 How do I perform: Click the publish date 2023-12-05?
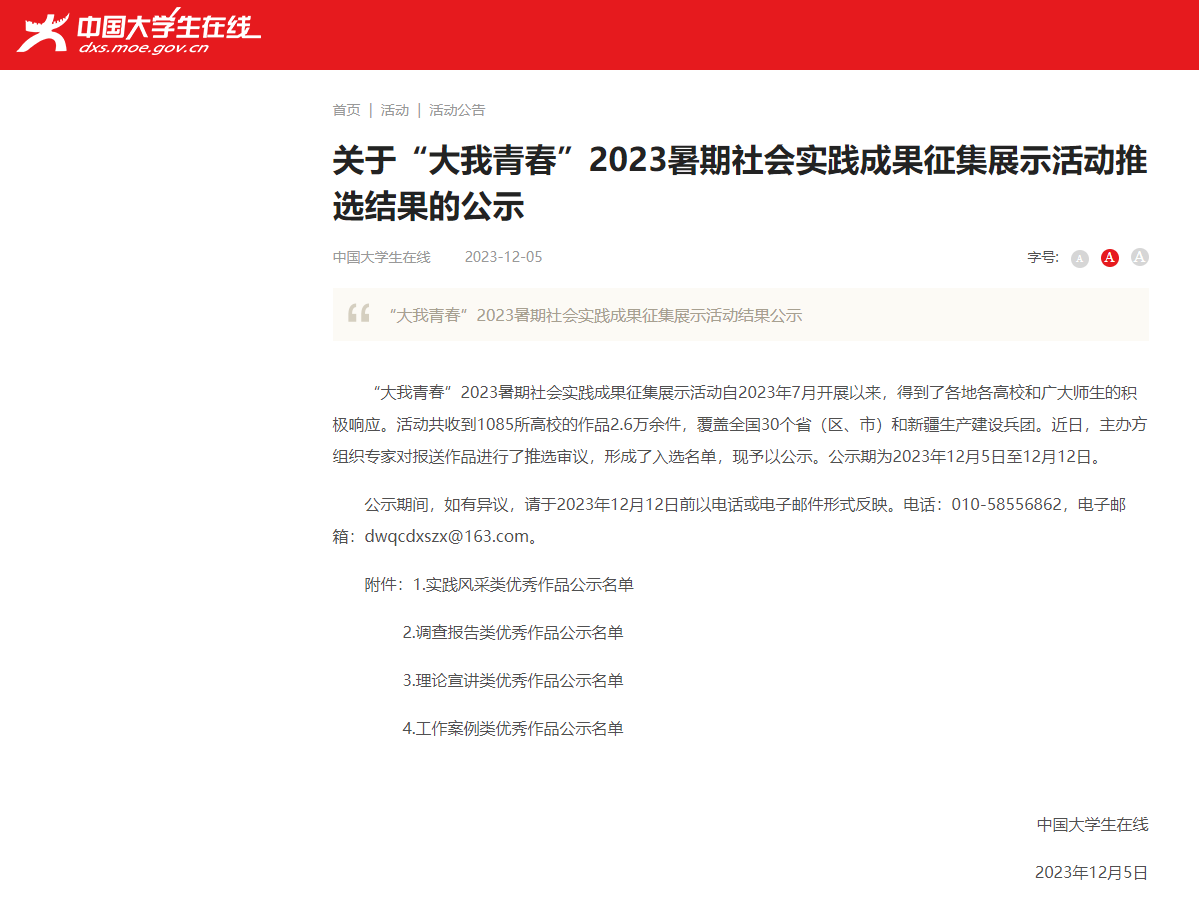coord(503,258)
